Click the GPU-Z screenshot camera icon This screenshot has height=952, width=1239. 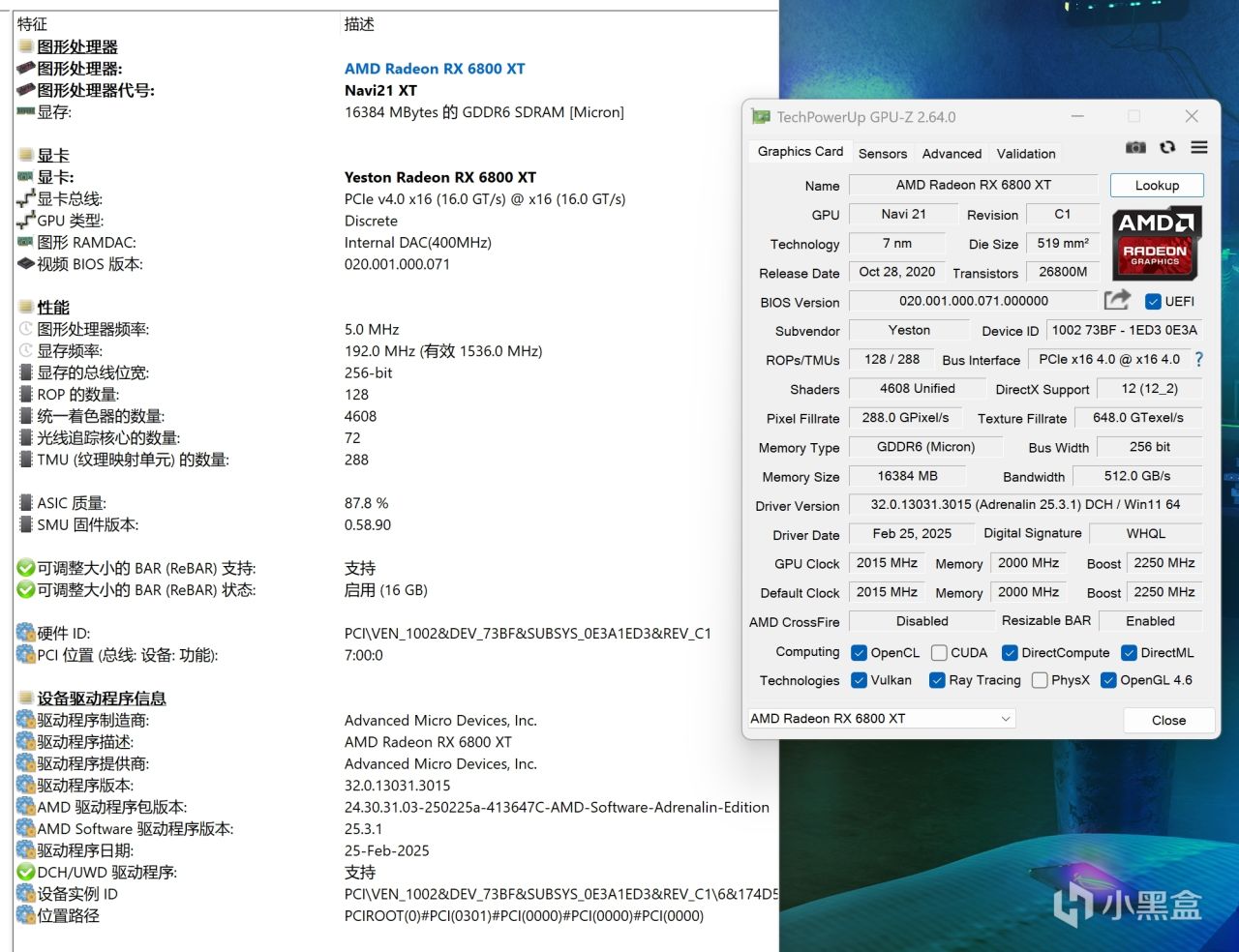[x=1135, y=147]
